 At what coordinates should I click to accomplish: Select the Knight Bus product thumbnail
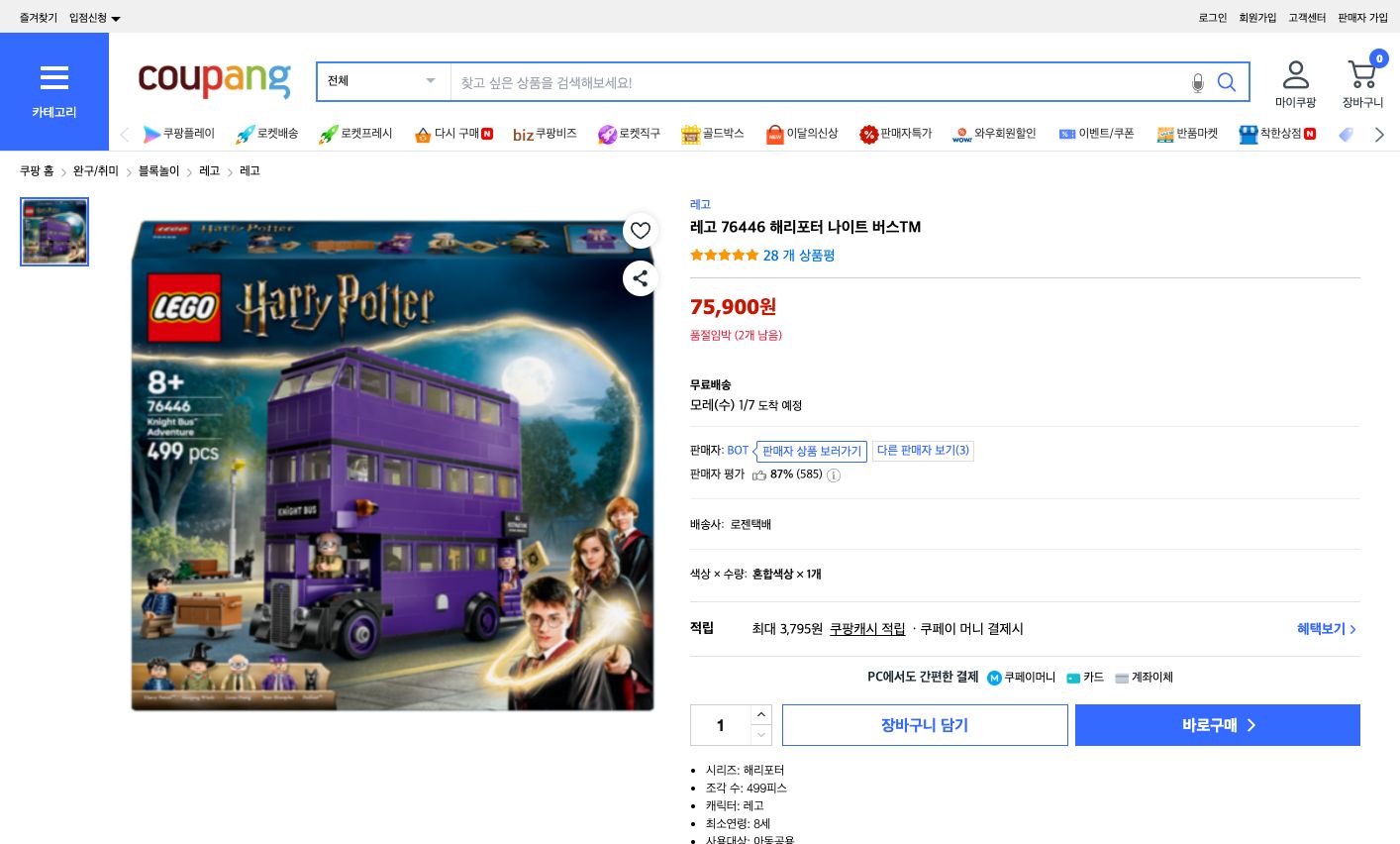click(54, 231)
